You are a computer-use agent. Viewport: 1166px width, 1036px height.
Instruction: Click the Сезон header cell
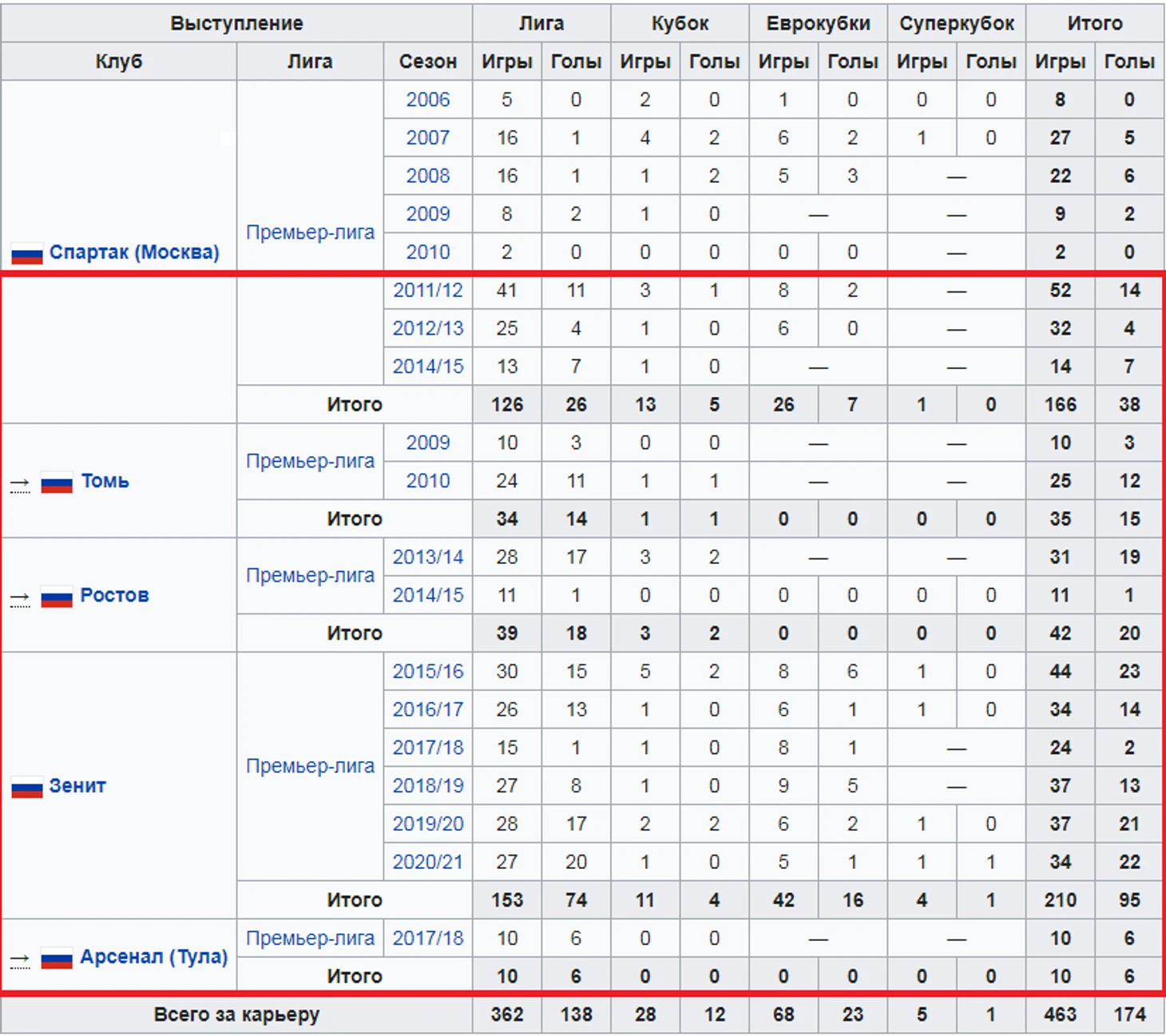(x=428, y=62)
